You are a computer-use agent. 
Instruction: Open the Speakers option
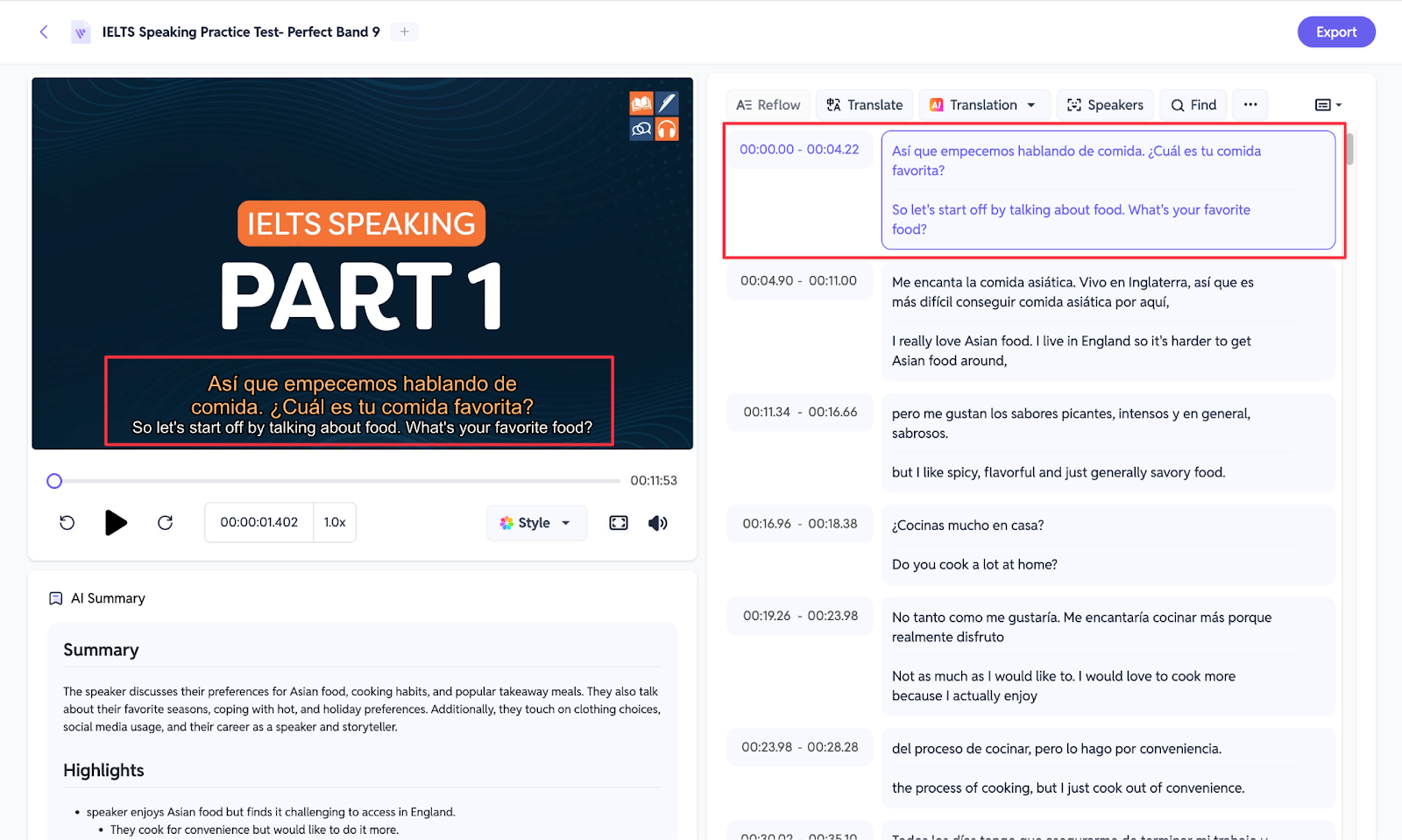(x=1105, y=105)
